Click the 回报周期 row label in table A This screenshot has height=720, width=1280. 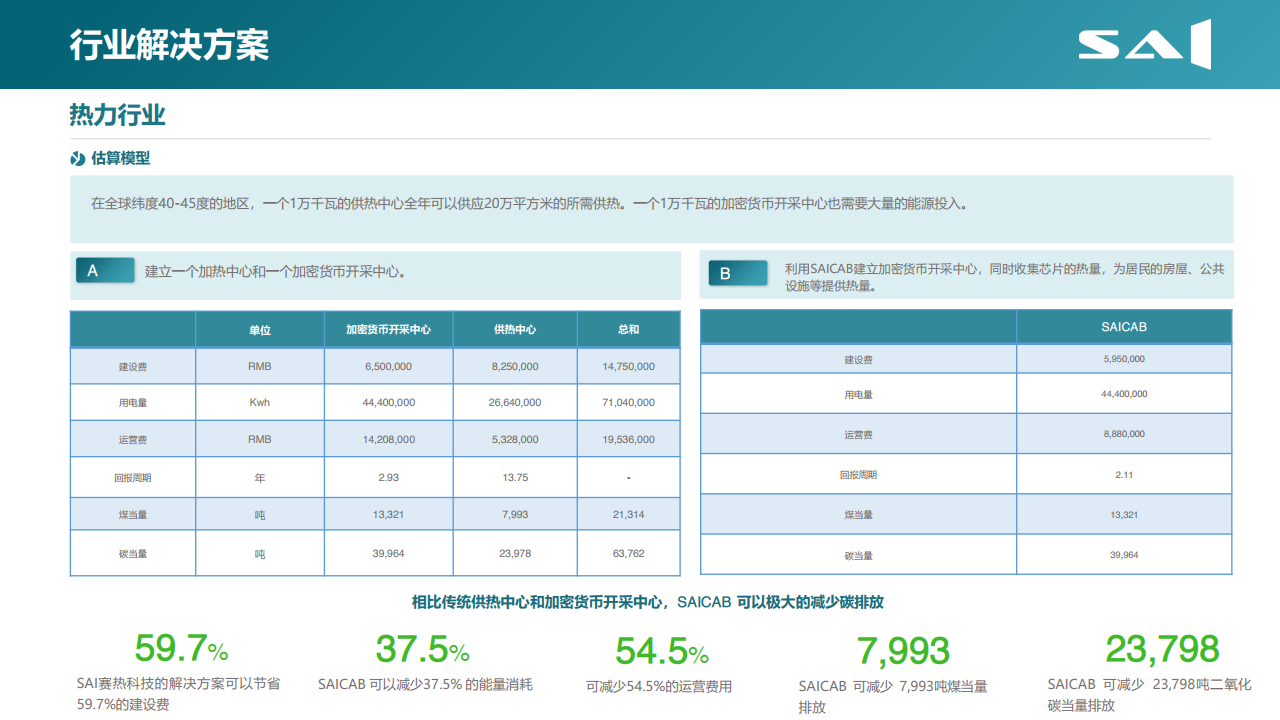133,478
